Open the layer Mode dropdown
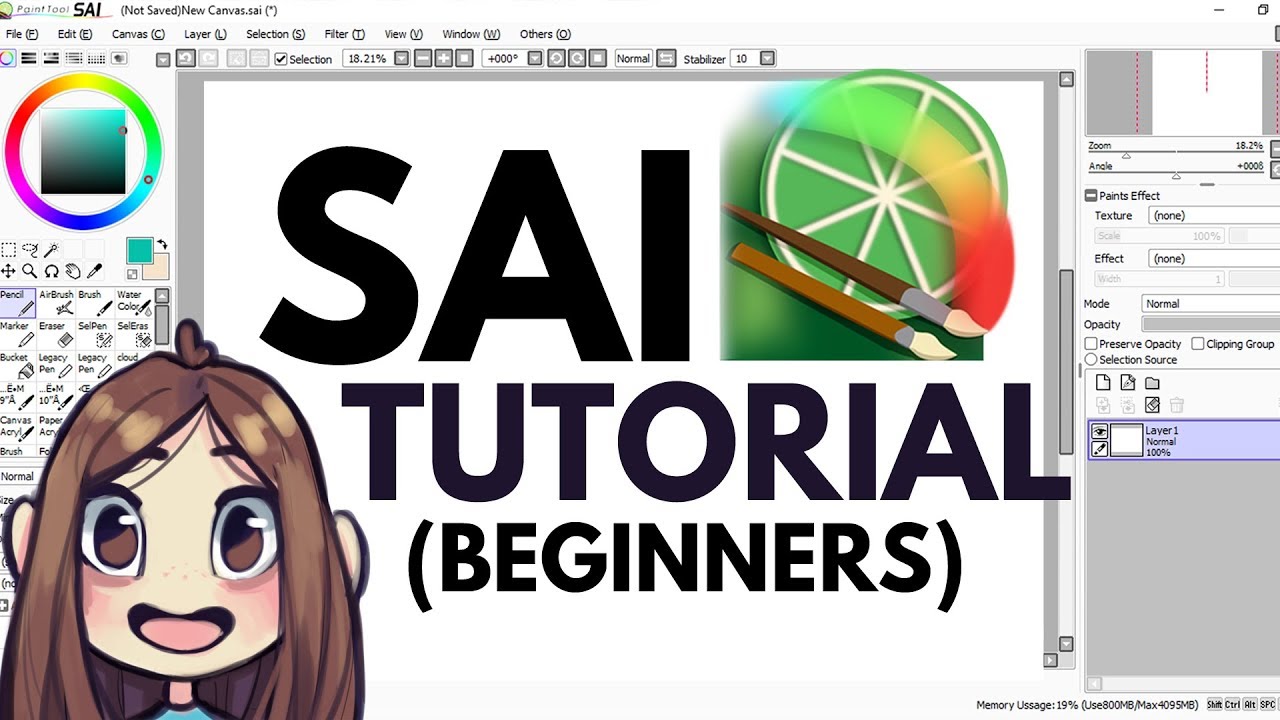Image resolution: width=1280 pixels, height=720 pixels. [x=1211, y=304]
